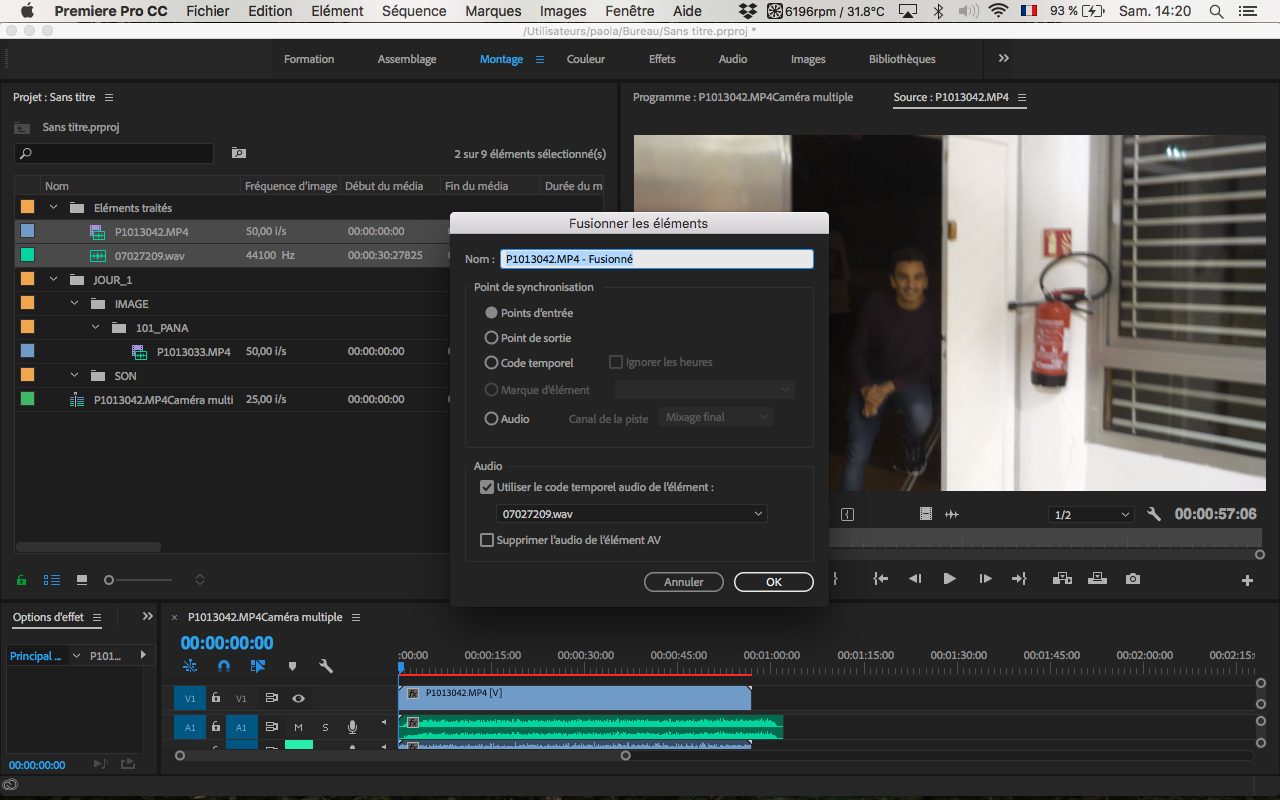Select Point de sortie radio button
The width and height of the screenshot is (1280, 800).
(x=491, y=338)
